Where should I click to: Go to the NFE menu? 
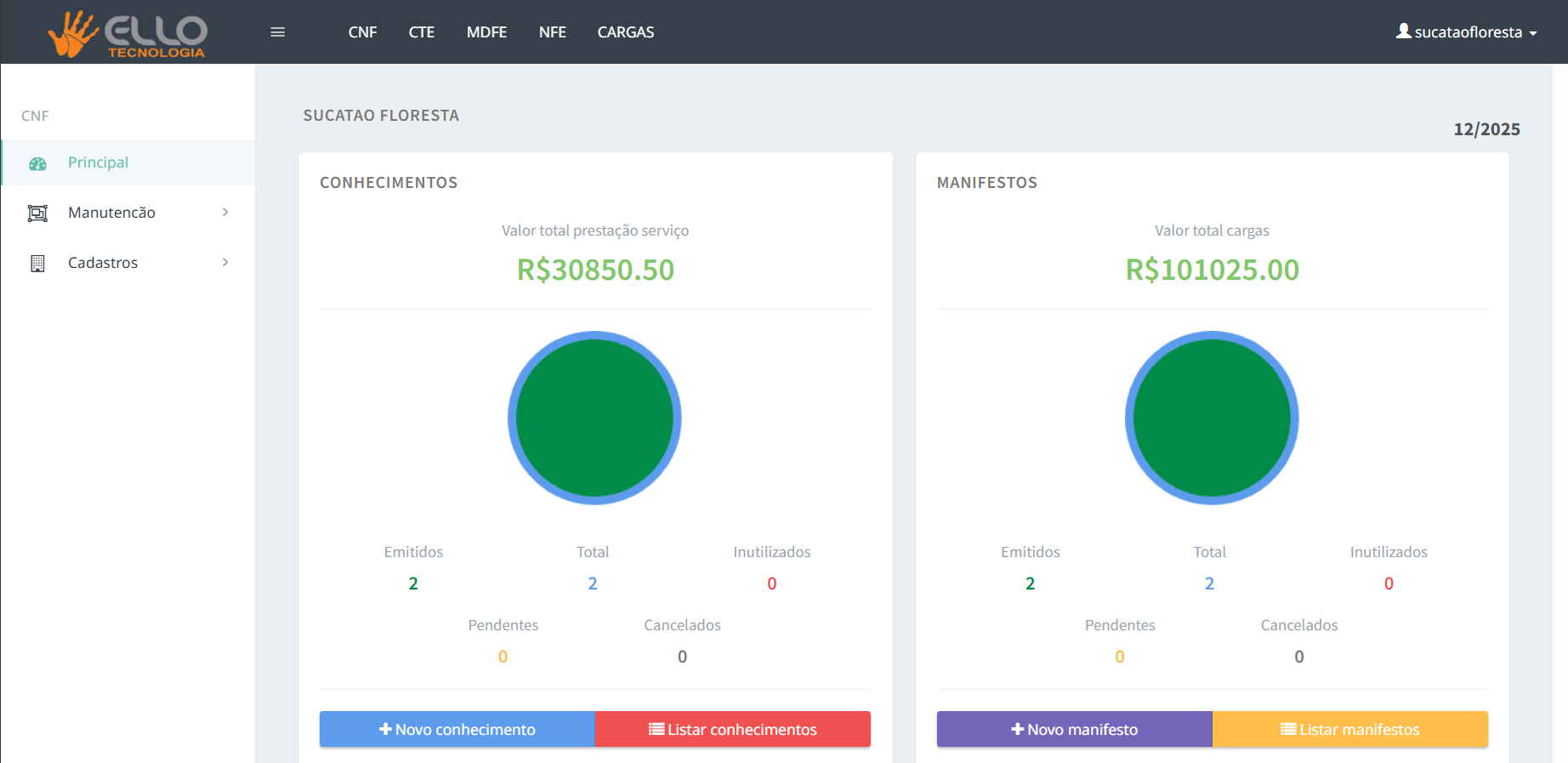(x=552, y=32)
